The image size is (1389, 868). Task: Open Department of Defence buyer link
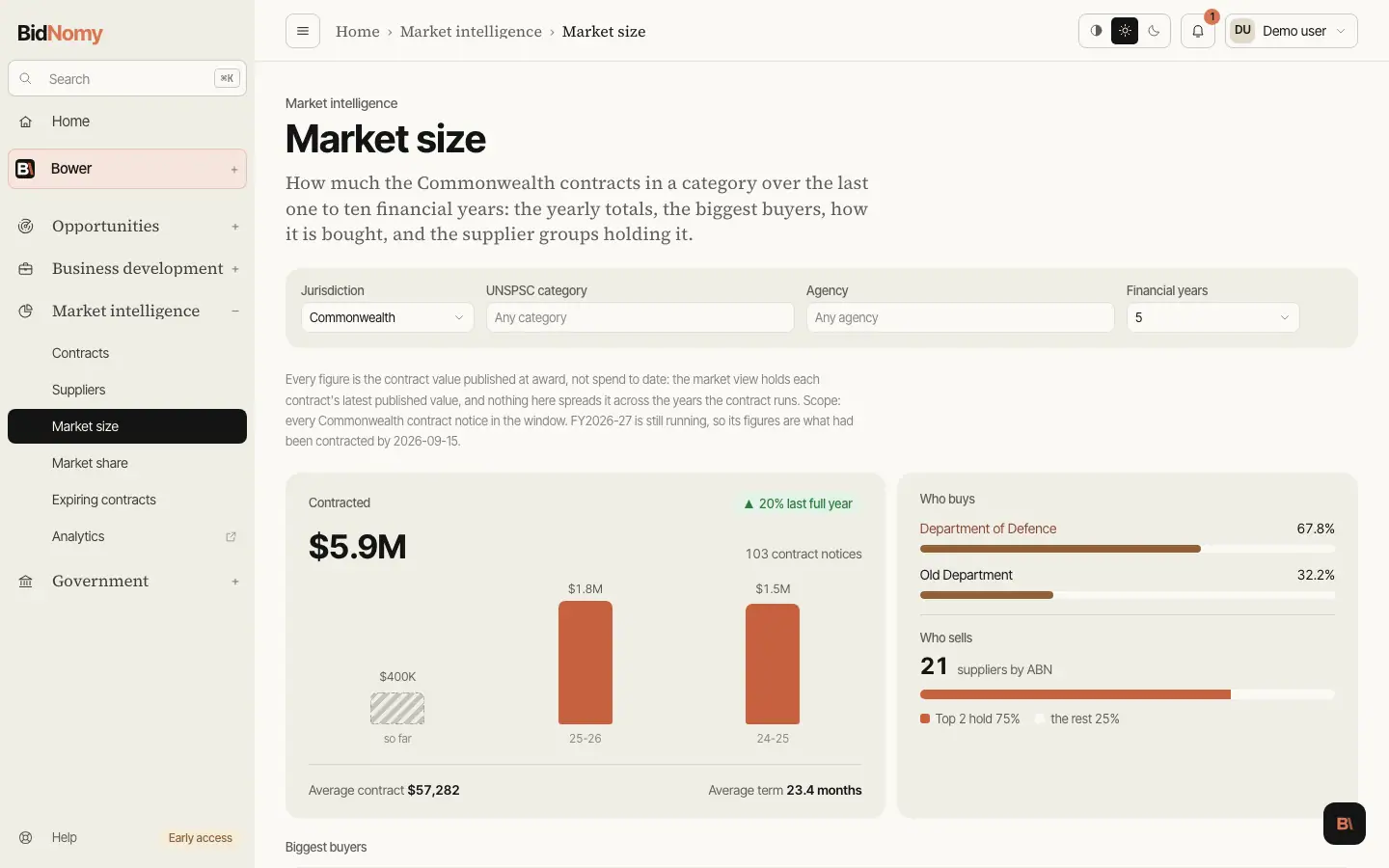coord(988,529)
